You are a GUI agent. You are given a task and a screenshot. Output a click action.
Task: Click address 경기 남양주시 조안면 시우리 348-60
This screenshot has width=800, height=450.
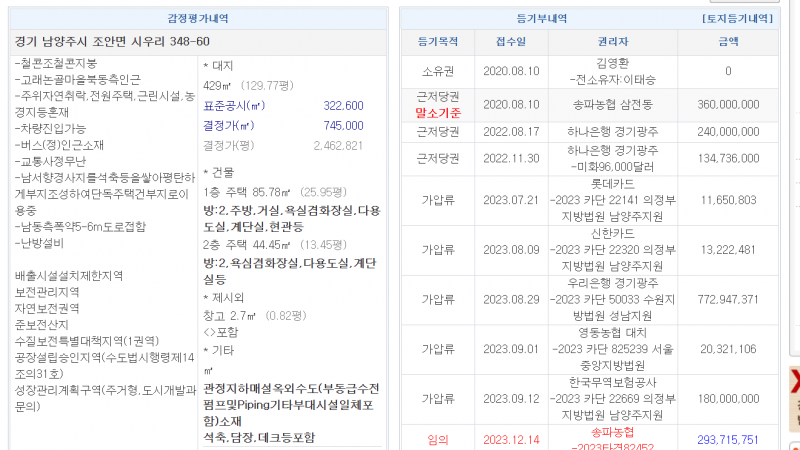[113, 41]
